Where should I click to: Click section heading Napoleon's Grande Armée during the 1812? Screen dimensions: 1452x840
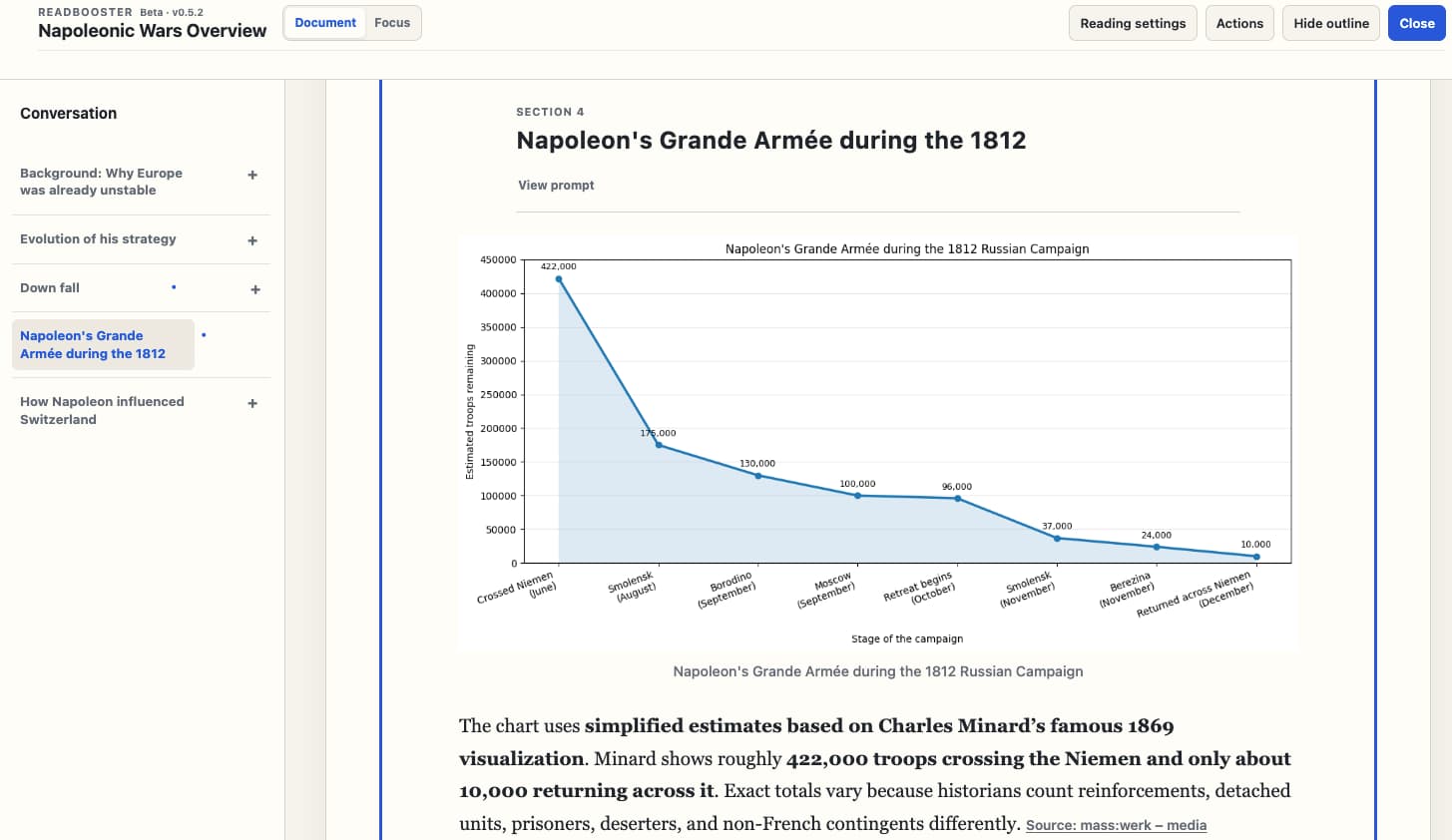[771, 141]
